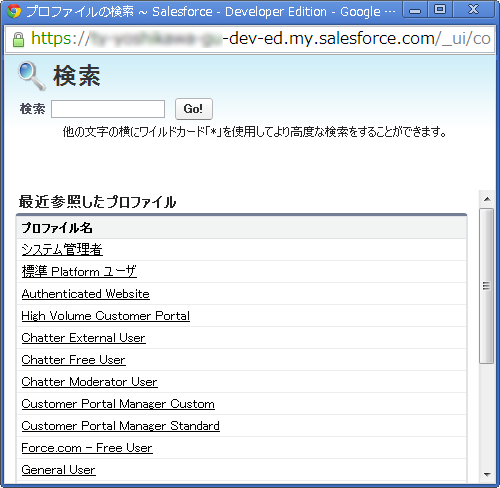Image resolution: width=500 pixels, height=488 pixels.
Task: Choose Customer Portal Manager Custom profile
Action: tap(118, 404)
